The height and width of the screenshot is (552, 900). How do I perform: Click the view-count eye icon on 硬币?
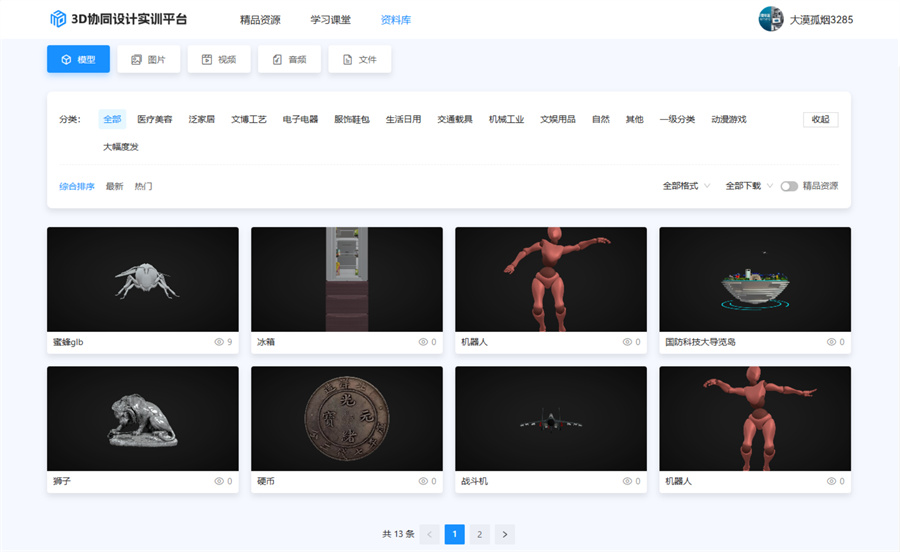point(423,481)
